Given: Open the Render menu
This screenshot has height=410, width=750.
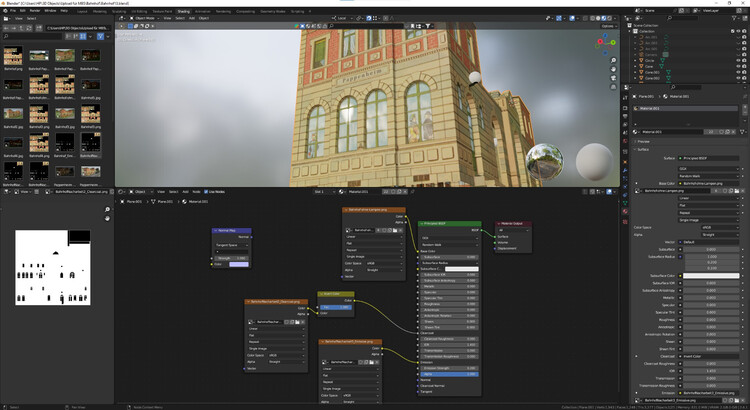Looking at the screenshot, I should coord(35,11).
